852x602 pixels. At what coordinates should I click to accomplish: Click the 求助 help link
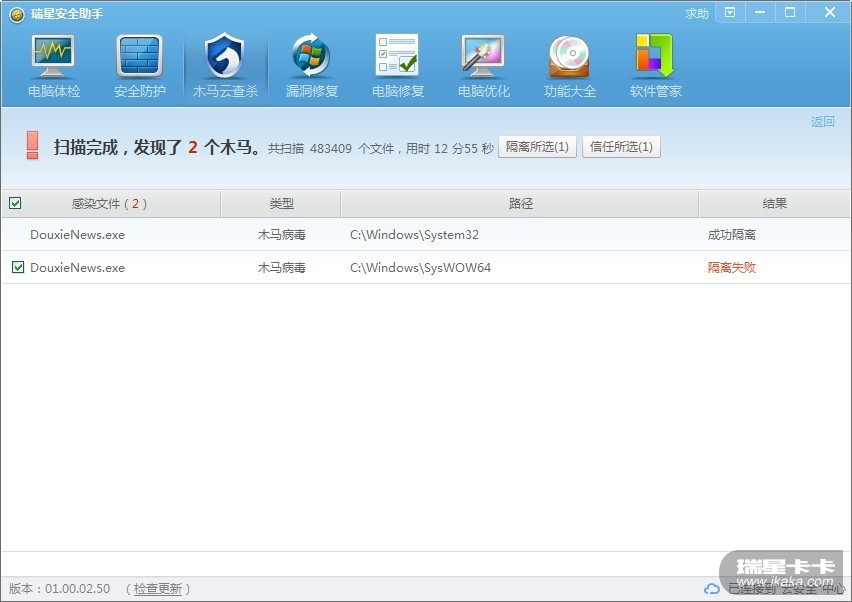697,14
